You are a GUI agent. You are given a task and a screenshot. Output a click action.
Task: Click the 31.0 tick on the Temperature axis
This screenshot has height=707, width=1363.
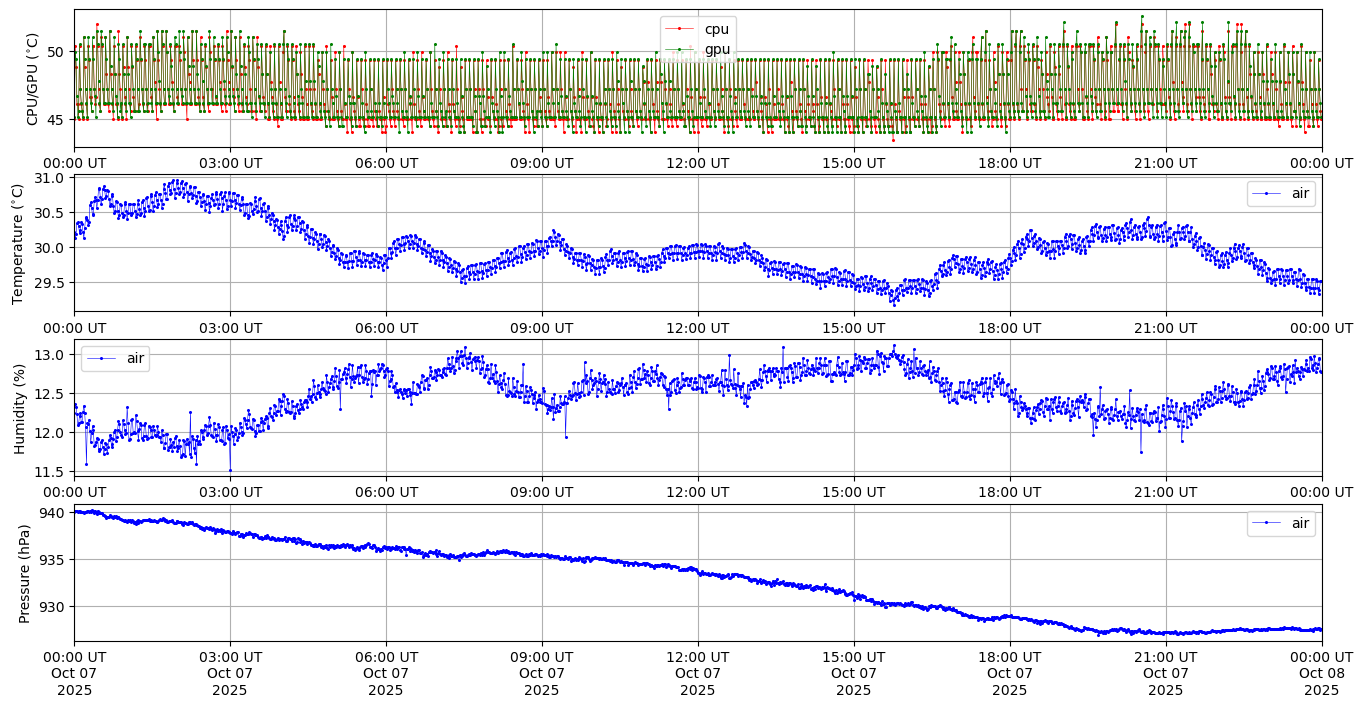(48, 179)
